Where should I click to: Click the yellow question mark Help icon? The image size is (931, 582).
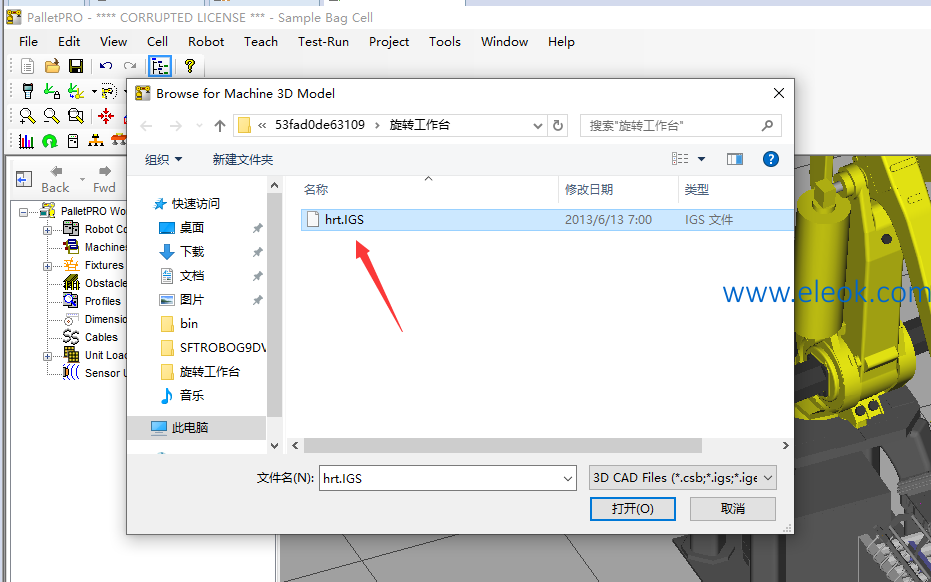[189, 66]
